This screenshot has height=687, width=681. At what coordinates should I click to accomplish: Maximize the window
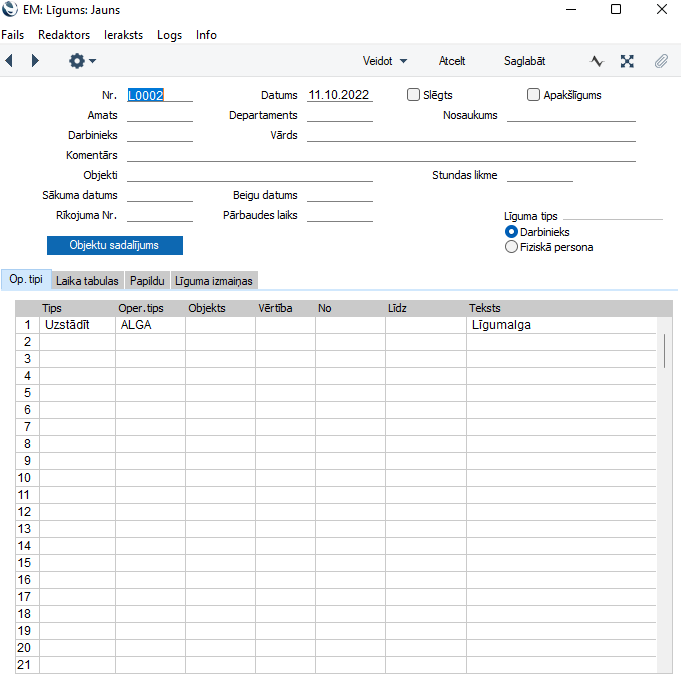pos(616,10)
